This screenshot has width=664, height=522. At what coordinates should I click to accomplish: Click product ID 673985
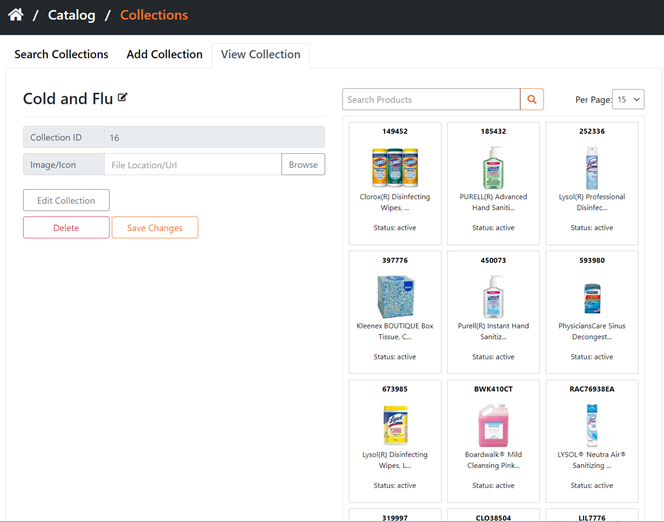click(x=395, y=389)
